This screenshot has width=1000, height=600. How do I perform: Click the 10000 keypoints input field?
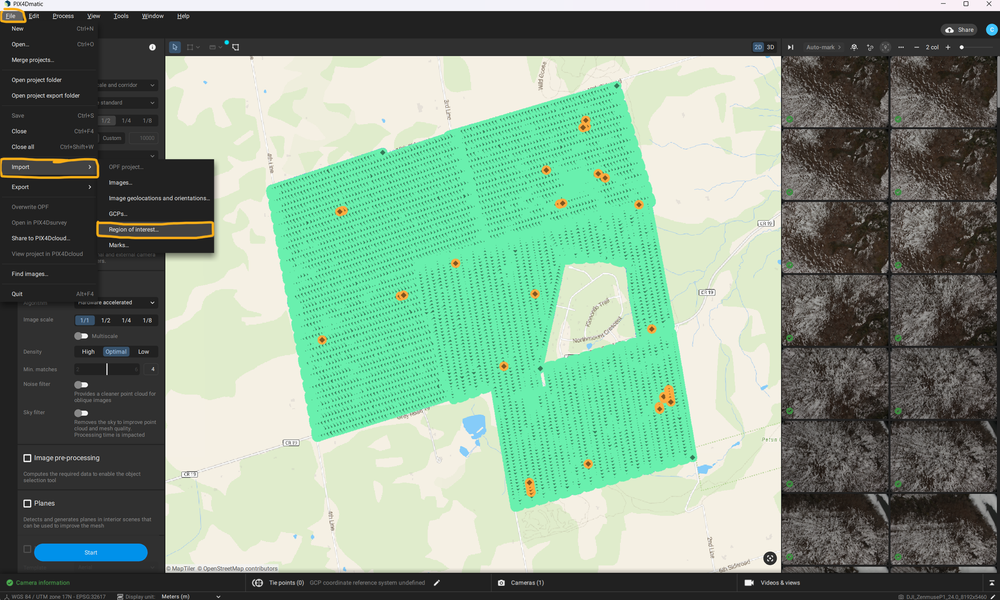143,138
